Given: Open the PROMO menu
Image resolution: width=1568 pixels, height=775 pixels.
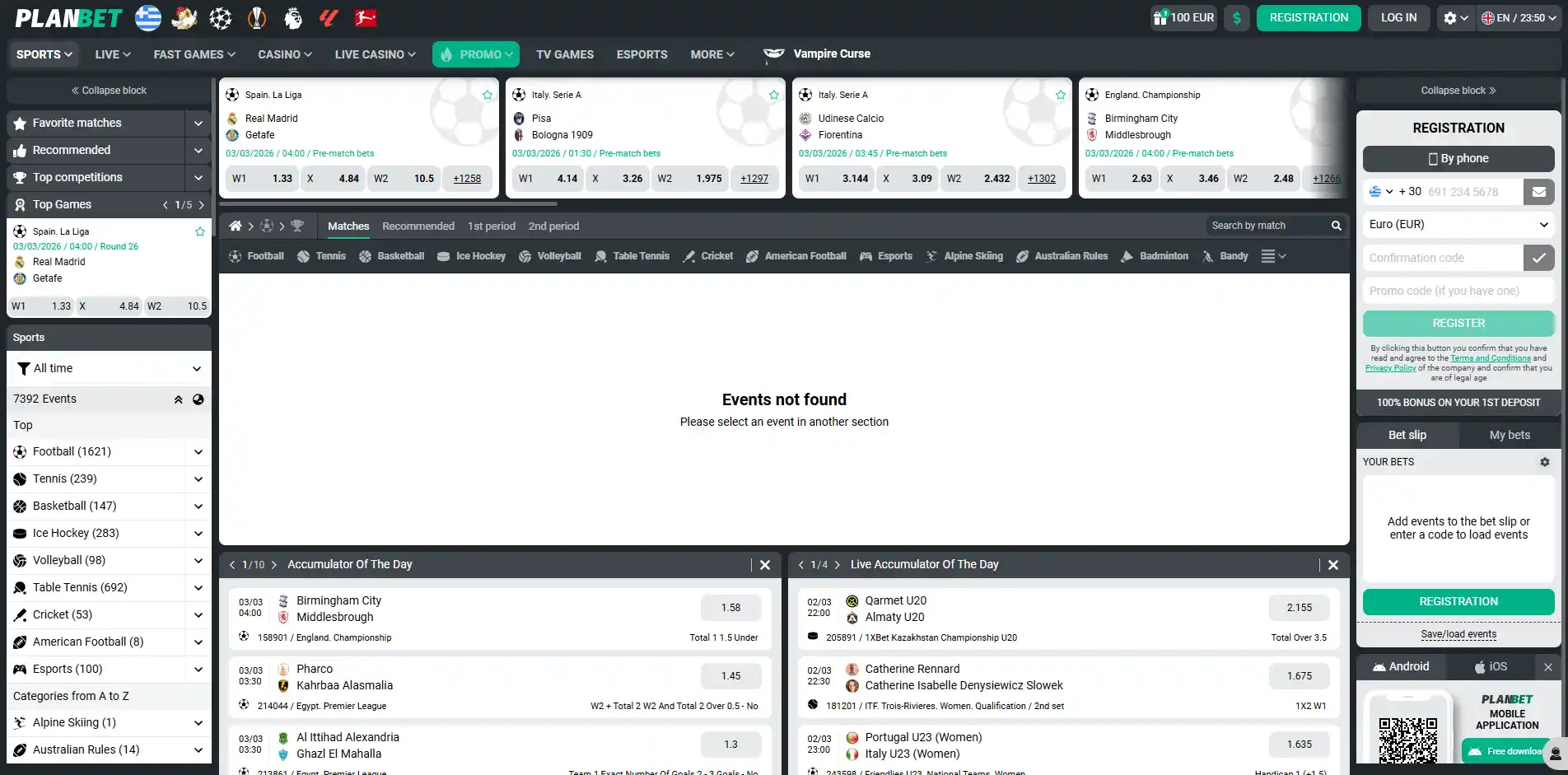Looking at the screenshot, I should click(x=476, y=54).
